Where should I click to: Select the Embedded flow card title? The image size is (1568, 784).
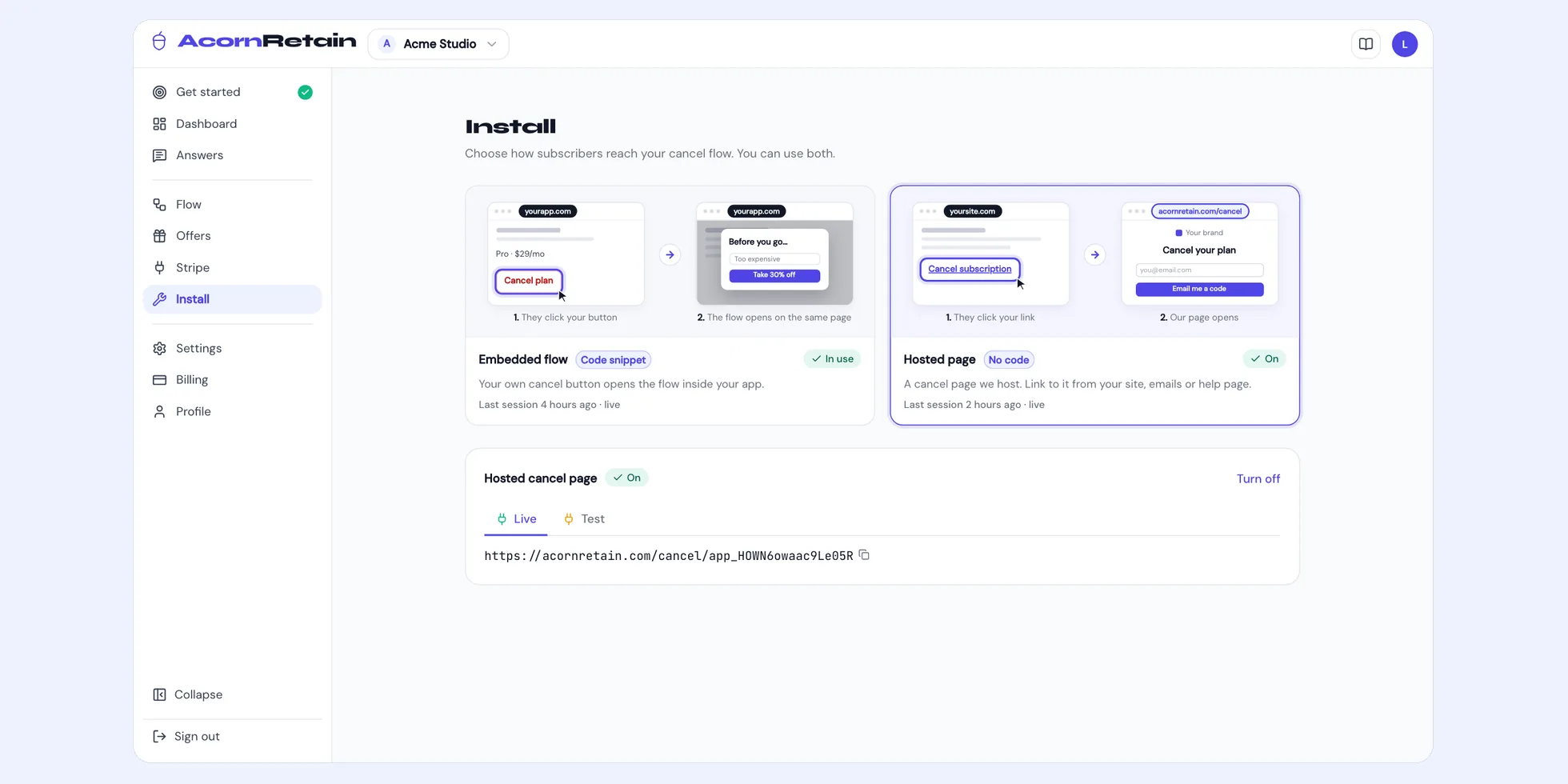[x=523, y=359]
